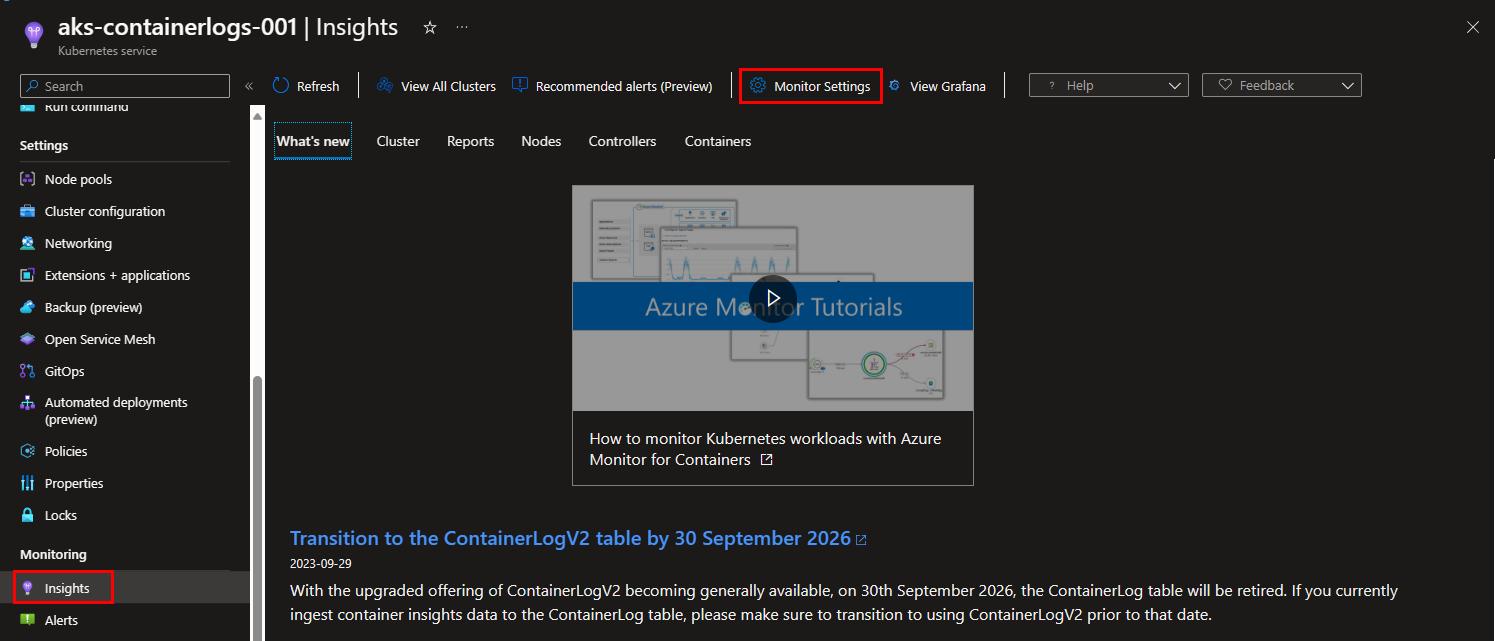Click View Grafana icon
Screen dimensions: 1495x641
[894, 86]
